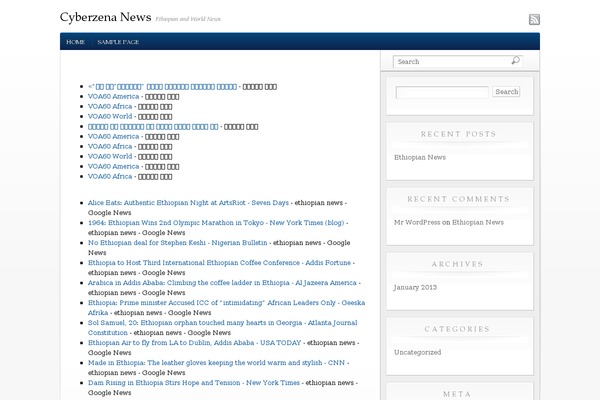The width and height of the screenshot is (600, 400).
Task: Click the Ethiopian and World News tagline
Action: (x=188, y=19)
